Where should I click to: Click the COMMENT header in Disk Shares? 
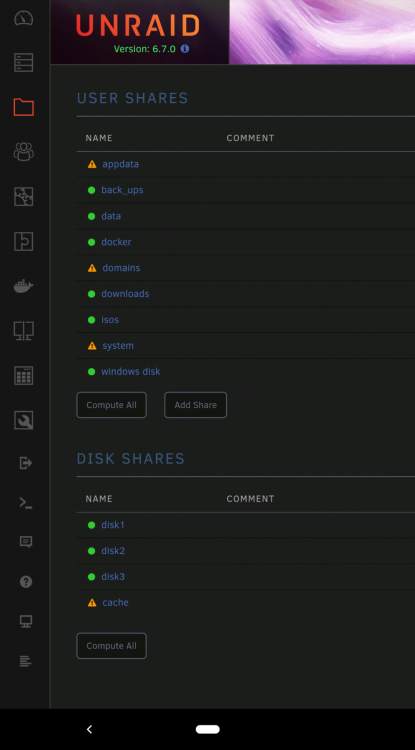point(251,499)
